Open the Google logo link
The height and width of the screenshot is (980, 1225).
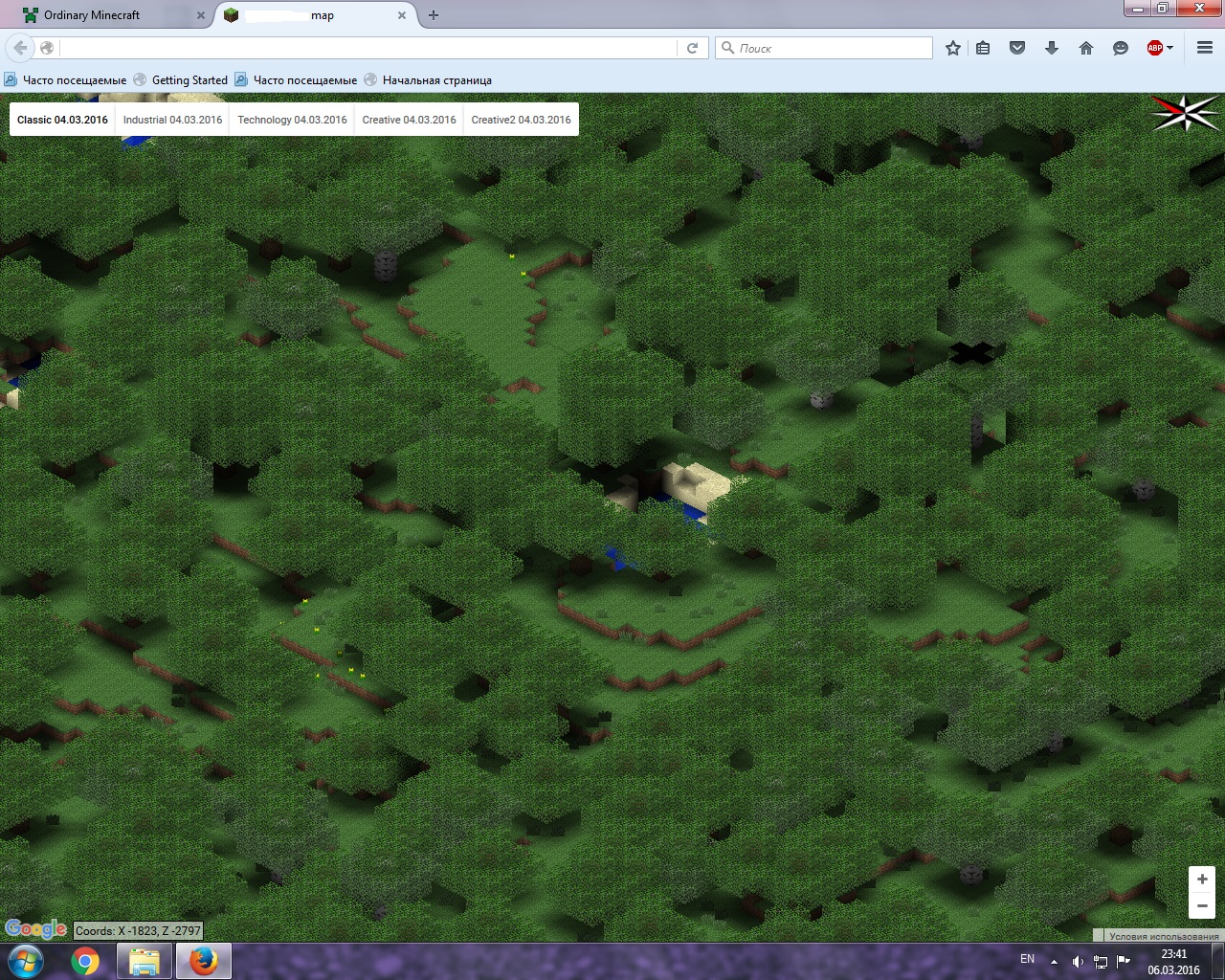[35, 928]
